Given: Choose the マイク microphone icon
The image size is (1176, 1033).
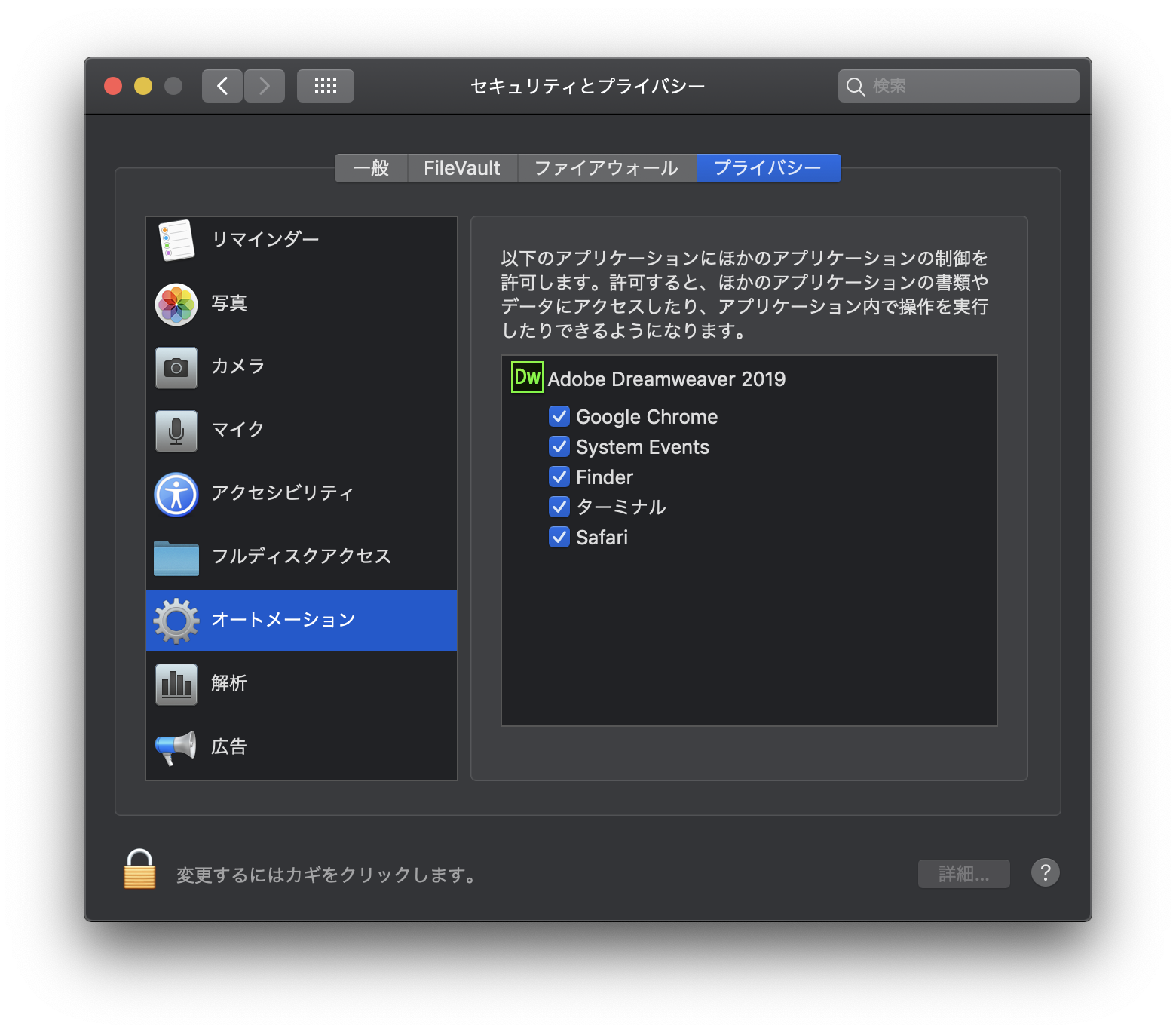Looking at the screenshot, I should 176,431.
